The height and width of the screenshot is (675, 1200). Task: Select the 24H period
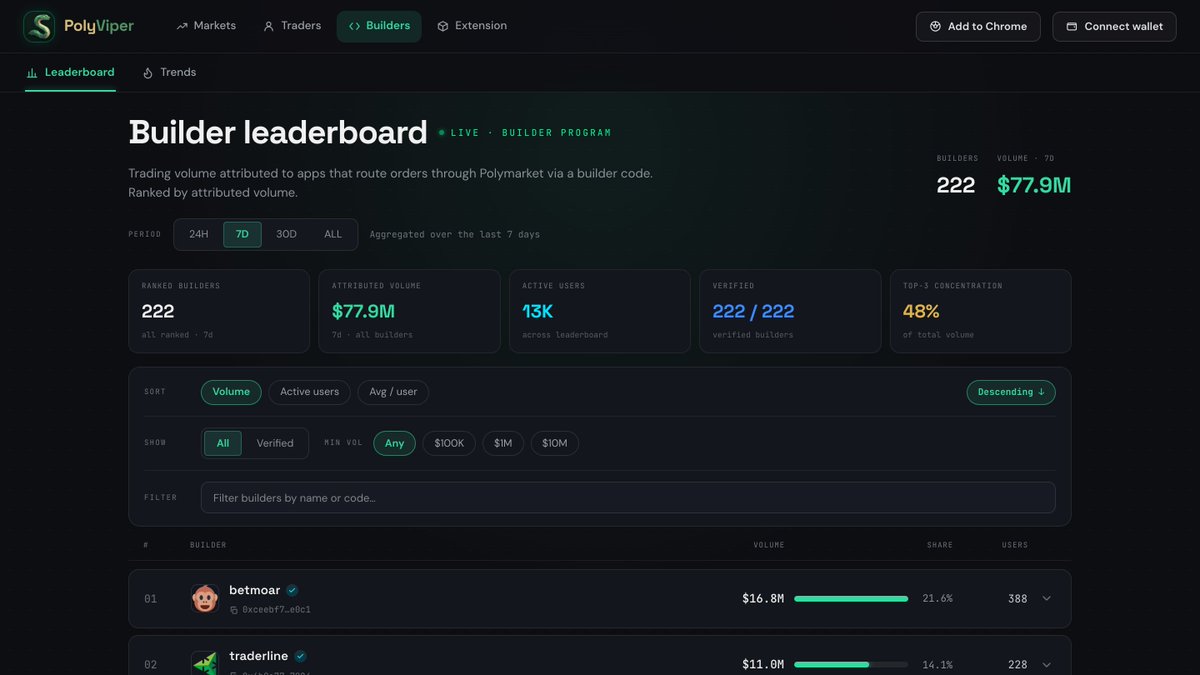coord(199,234)
